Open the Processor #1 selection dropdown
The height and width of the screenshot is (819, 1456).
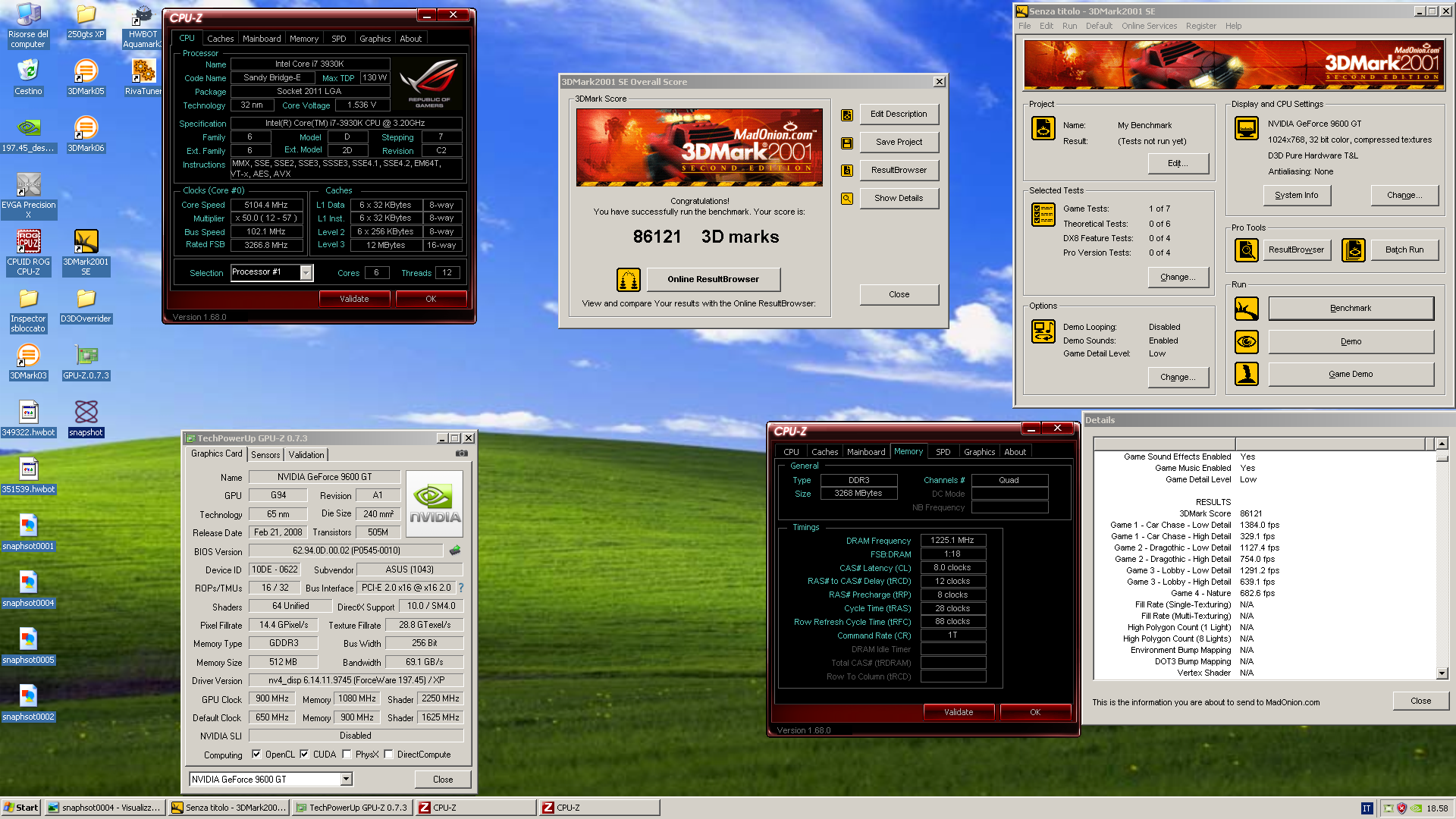(306, 273)
